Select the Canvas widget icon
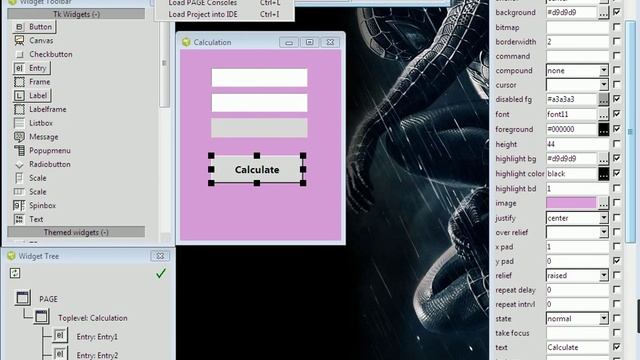Viewport: 640px width, 360px height. tap(19, 40)
